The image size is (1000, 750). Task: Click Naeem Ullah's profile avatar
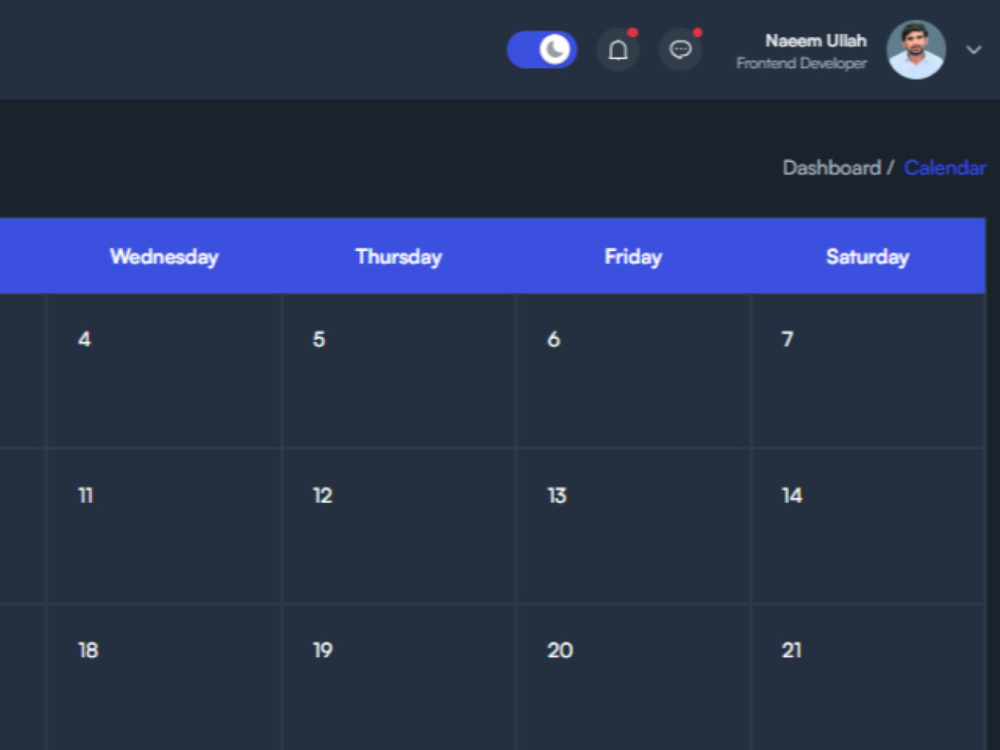pyautogui.click(x=916, y=50)
